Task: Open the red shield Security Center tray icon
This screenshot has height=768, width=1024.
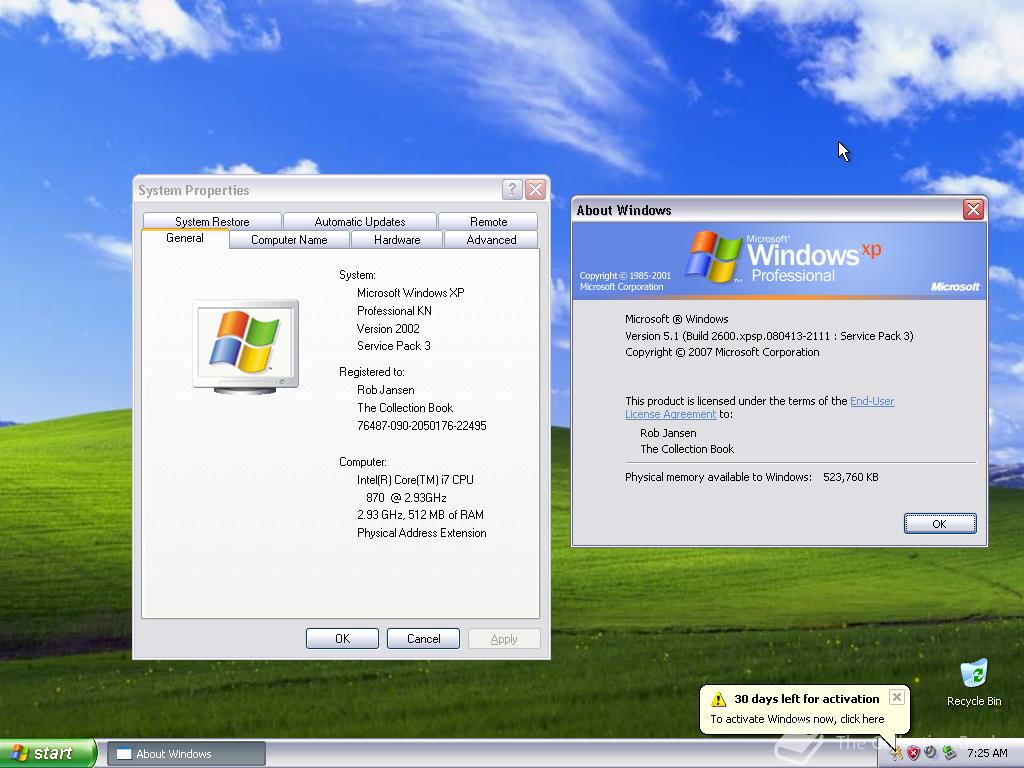Action: [913, 754]
